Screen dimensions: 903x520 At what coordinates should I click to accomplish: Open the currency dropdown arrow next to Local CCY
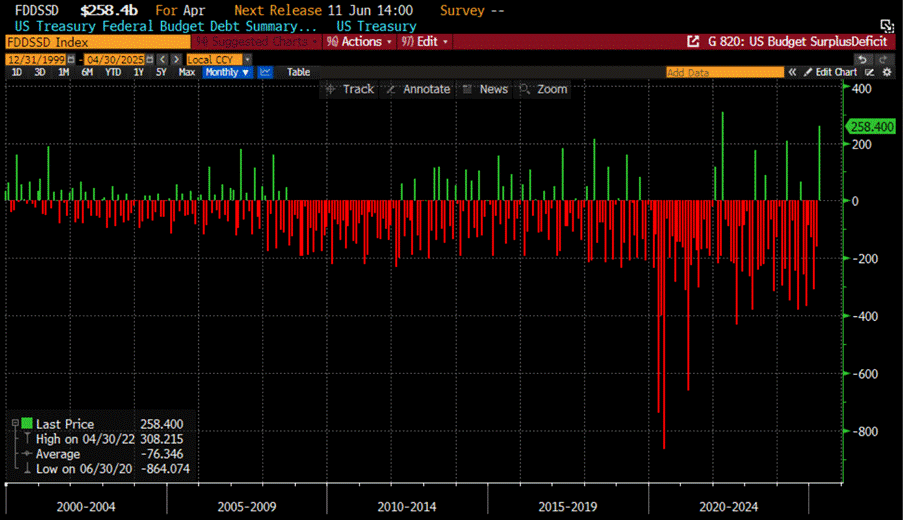coord(248,59)
